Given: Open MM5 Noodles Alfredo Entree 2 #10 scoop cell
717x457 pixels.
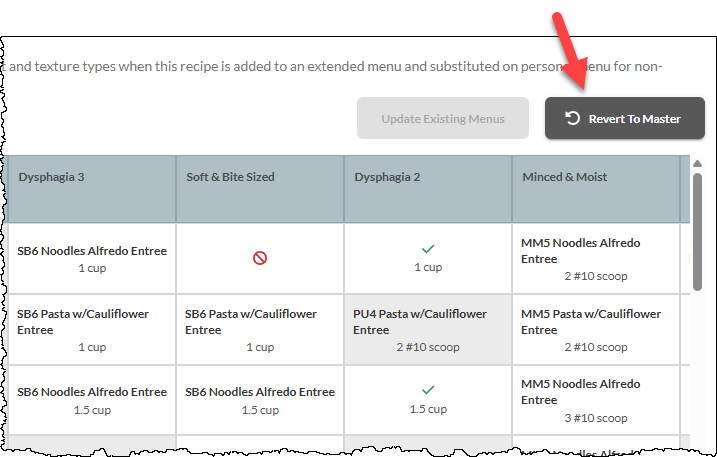Looking at the screenshot, I should (596, 258).
